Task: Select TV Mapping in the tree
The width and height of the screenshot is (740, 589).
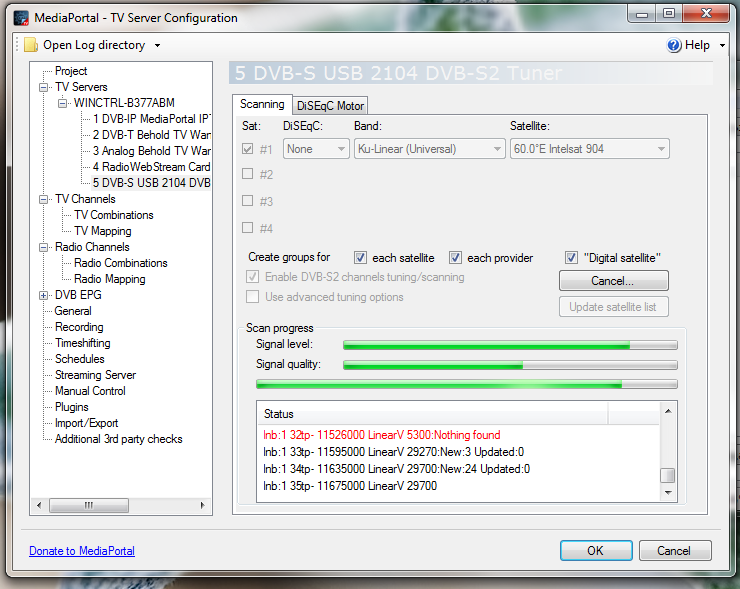Action: pos(103,231)
